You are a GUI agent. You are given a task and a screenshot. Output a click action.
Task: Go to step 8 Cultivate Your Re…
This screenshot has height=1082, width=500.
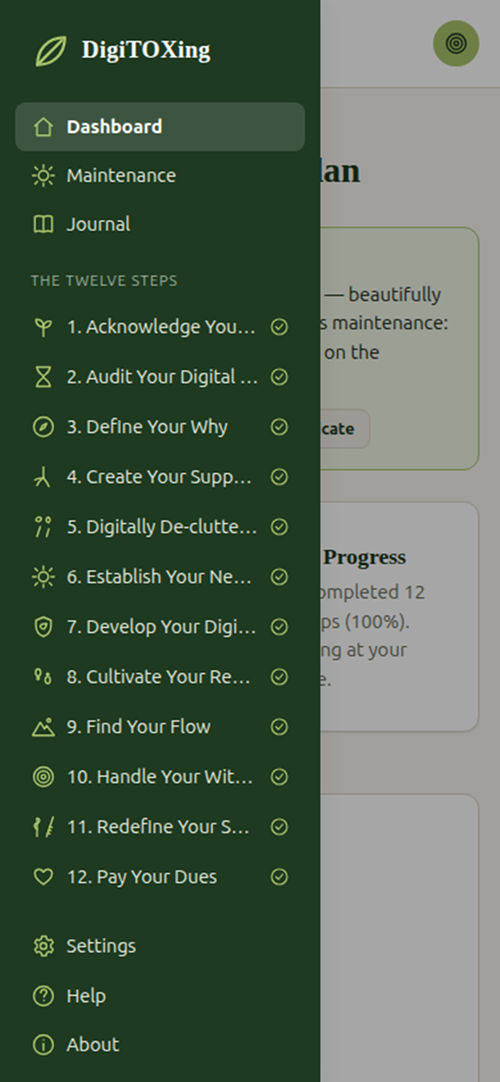pos(160,677)
